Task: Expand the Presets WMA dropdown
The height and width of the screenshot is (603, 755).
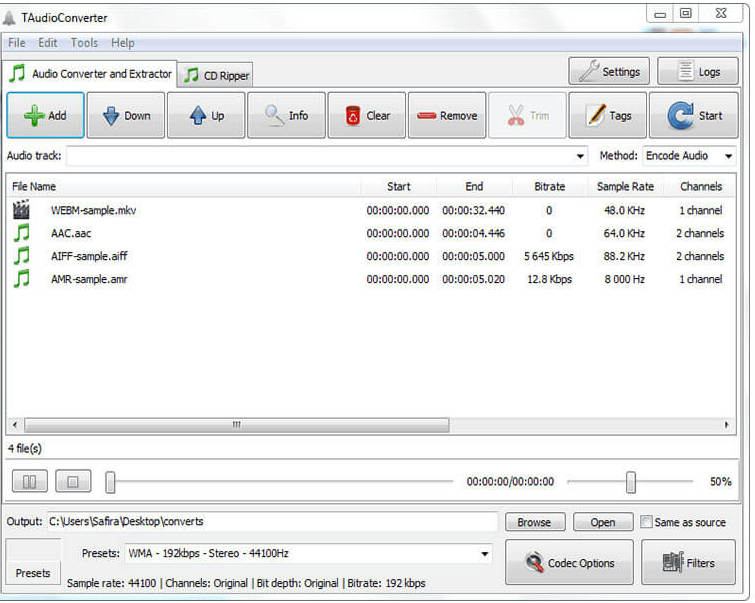Action: [x=485, y=554]
